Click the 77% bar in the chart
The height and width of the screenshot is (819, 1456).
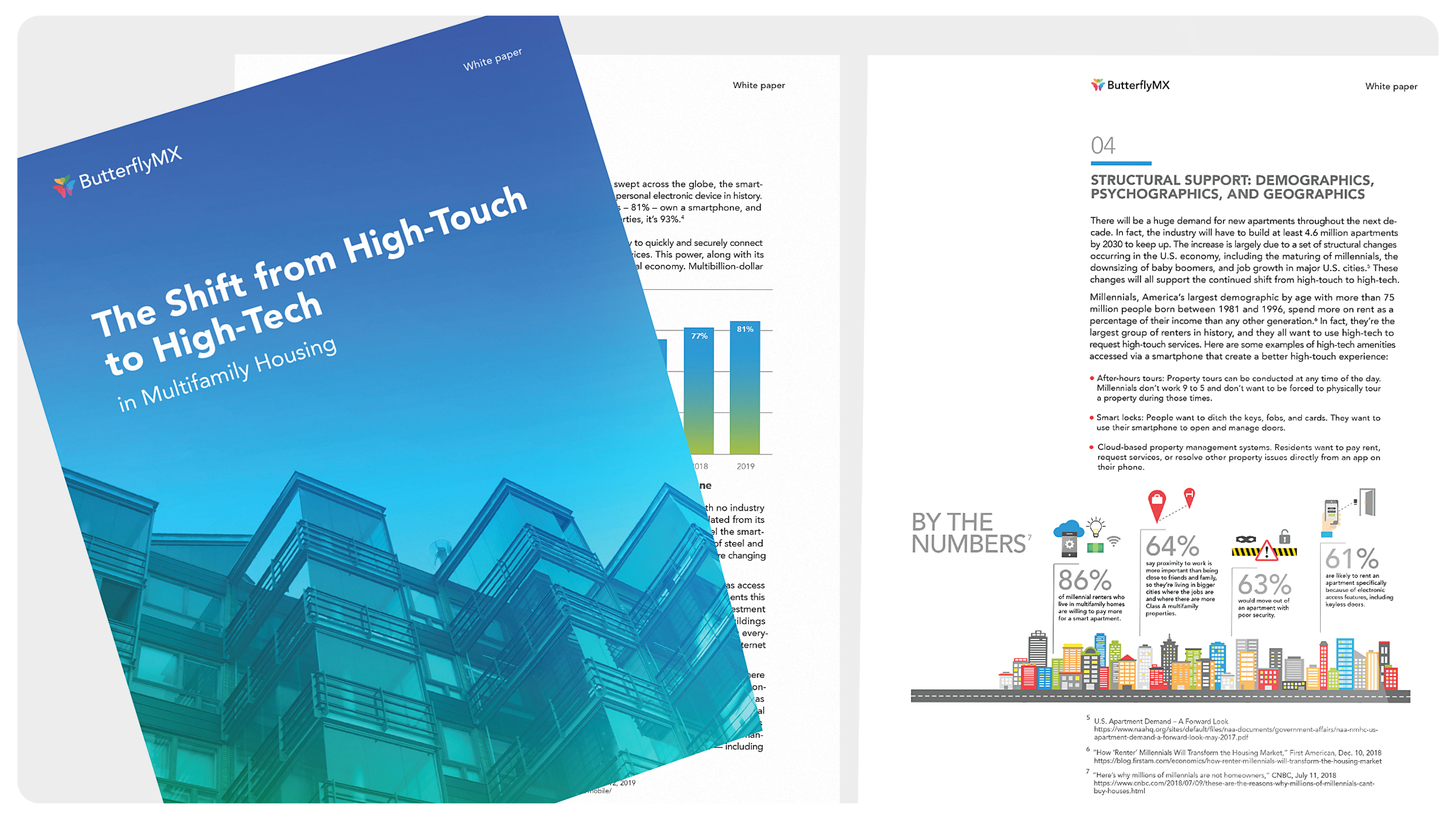699,391
